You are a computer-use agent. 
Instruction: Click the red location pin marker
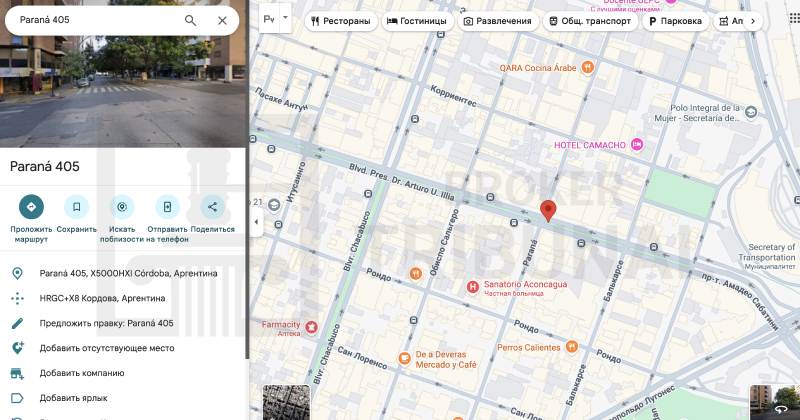548,211
